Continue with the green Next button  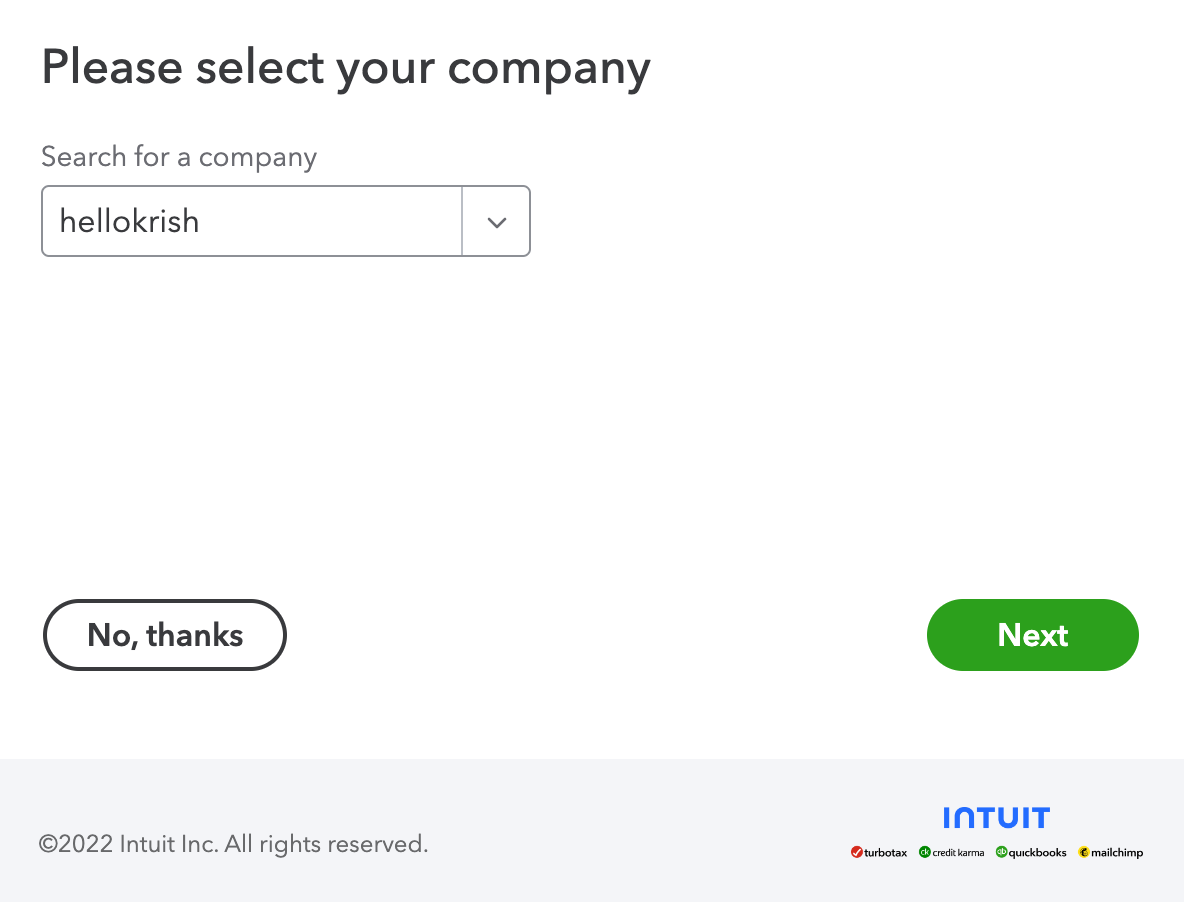(x=1032, y=635)
